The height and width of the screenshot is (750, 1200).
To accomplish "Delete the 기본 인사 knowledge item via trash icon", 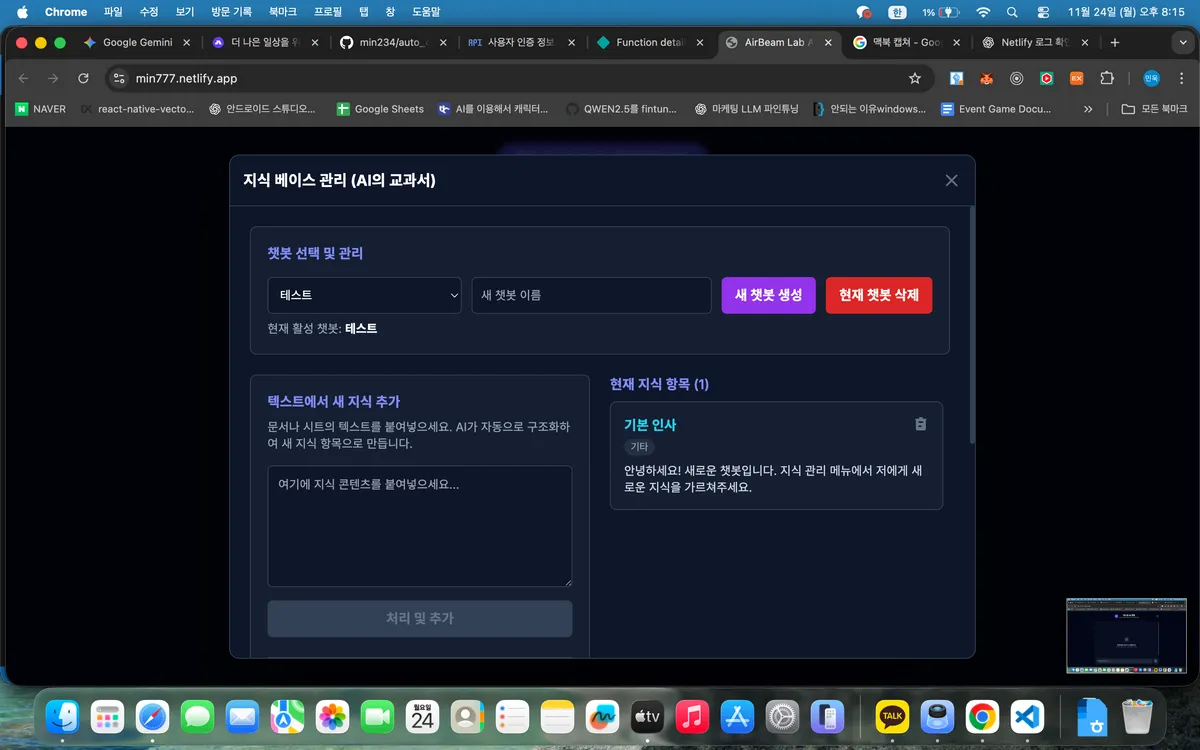I will click(x=920, y=424).
